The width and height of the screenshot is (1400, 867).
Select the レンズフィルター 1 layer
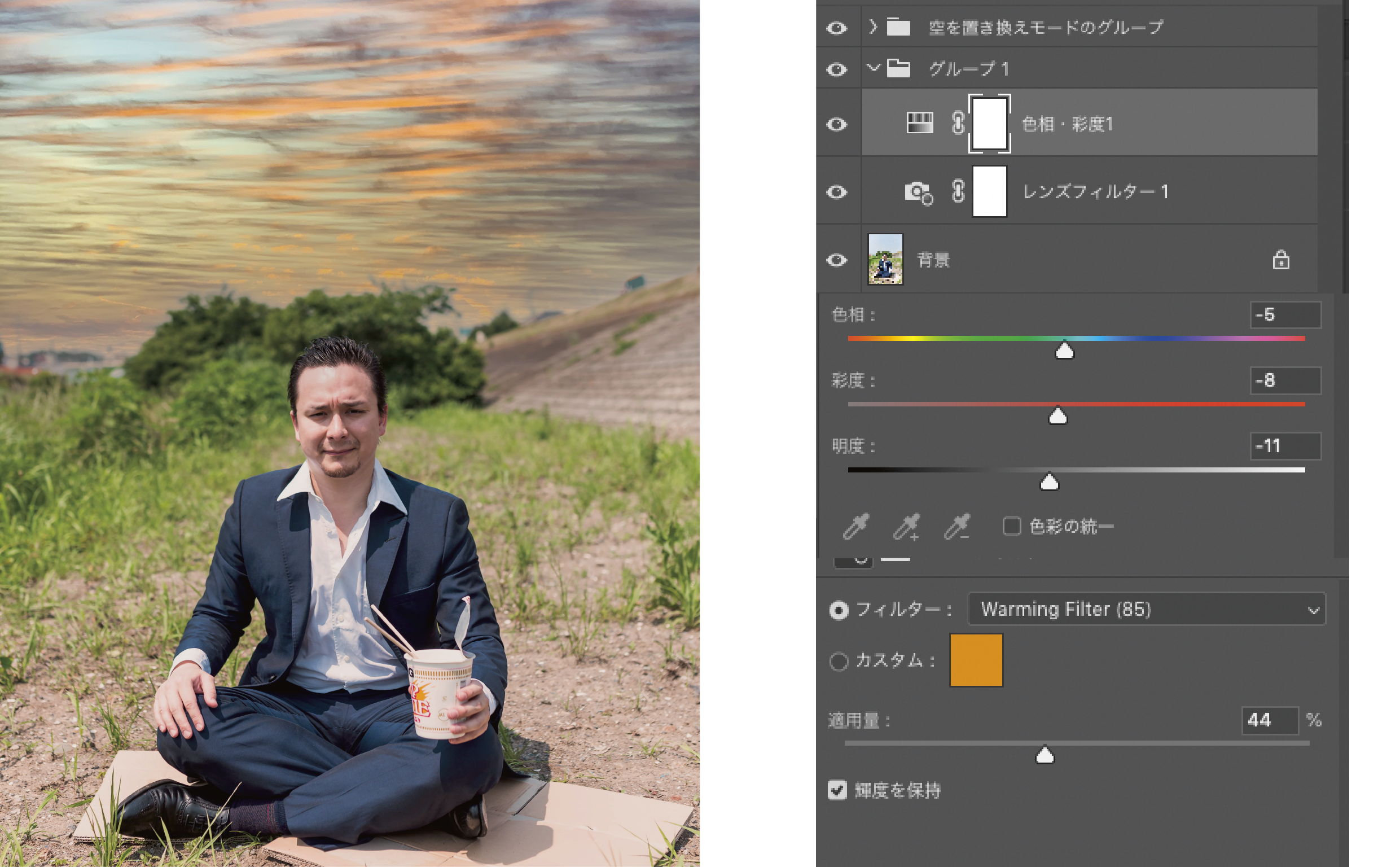pyautogui.click(x=1095, y=191)
